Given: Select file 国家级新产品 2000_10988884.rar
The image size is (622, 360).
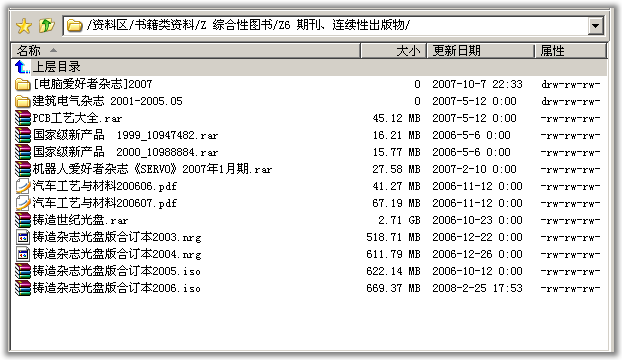Looking at the screenshot, I should click(x=125, y=152).
